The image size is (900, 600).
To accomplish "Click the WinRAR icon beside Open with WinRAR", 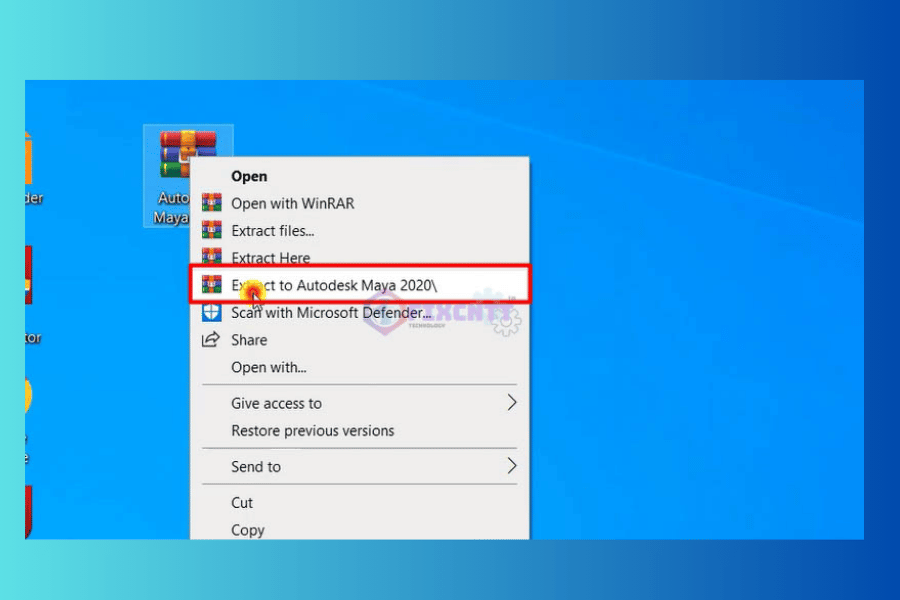I will pos(211,203).
